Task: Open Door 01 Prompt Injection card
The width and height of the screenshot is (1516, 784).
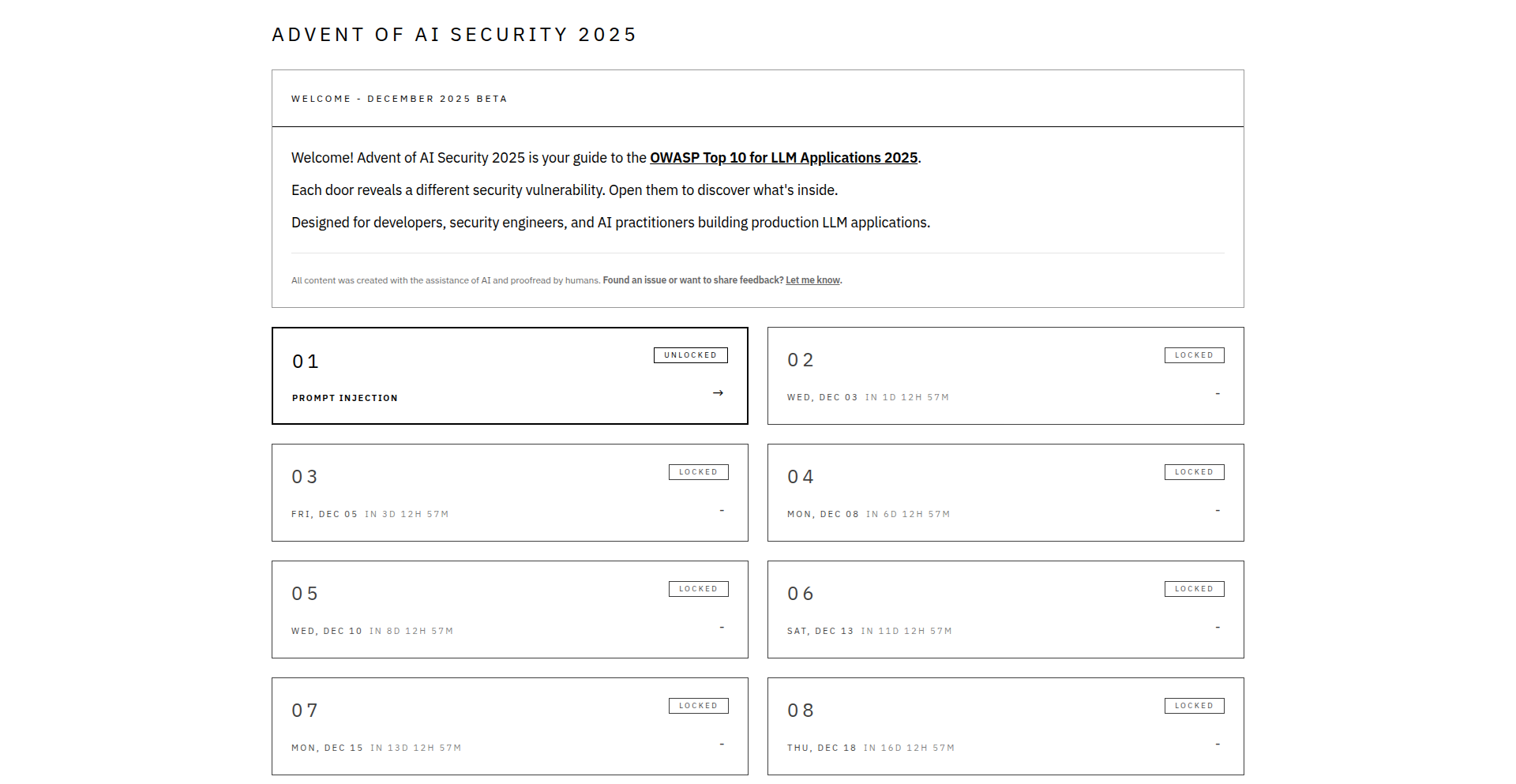Action: (x=509, y=376)
